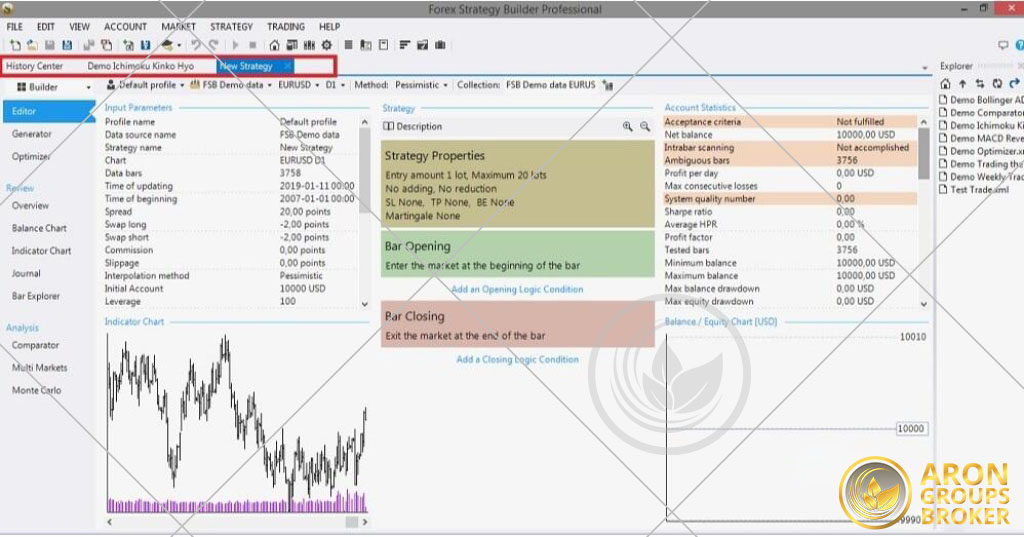Click the feedback speech bubble icon

tap(1003, 45)
